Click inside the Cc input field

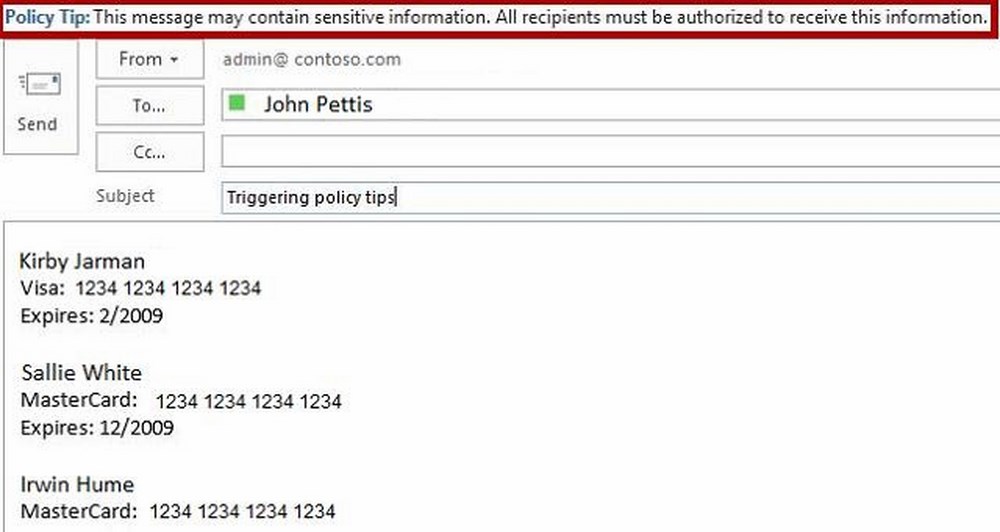click(611, 151)
